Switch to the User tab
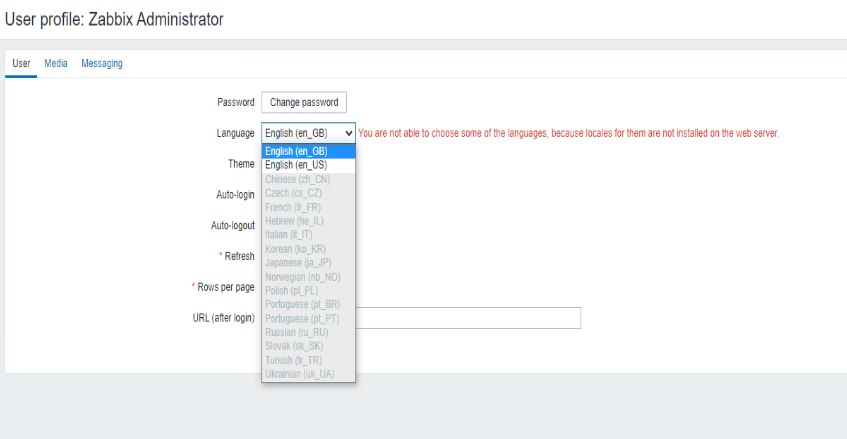Image resolution: width=847 pixels, height=439 pixels. [21, 63]
